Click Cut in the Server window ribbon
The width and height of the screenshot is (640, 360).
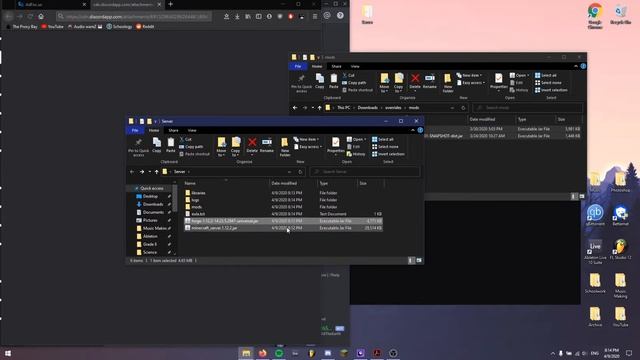tap(186, 139)
